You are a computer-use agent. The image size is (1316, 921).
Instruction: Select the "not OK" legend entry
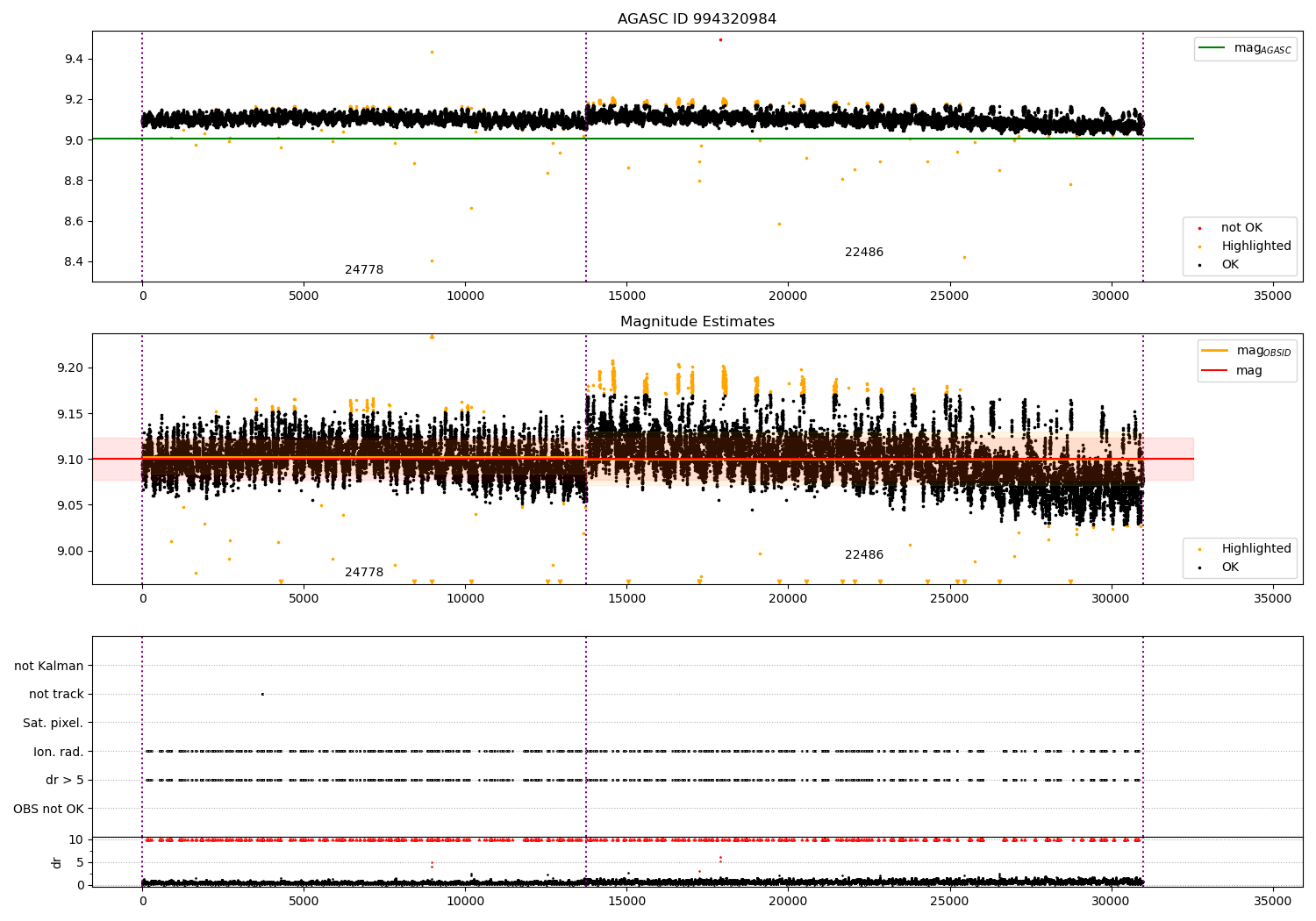tap(1241, 228)
